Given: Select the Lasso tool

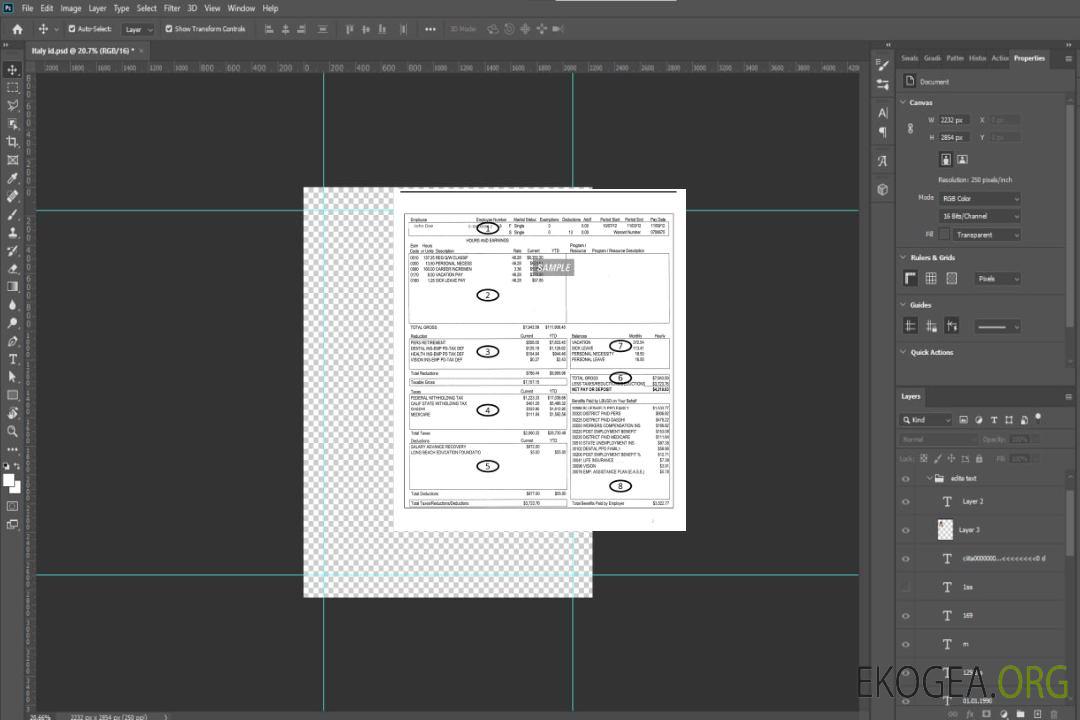Looking at the screenshot, I should (12, 105).
